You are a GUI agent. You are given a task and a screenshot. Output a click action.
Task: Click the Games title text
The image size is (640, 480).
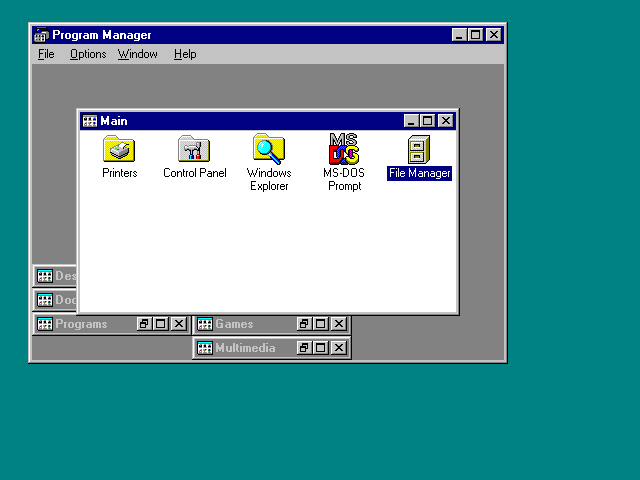234,324
